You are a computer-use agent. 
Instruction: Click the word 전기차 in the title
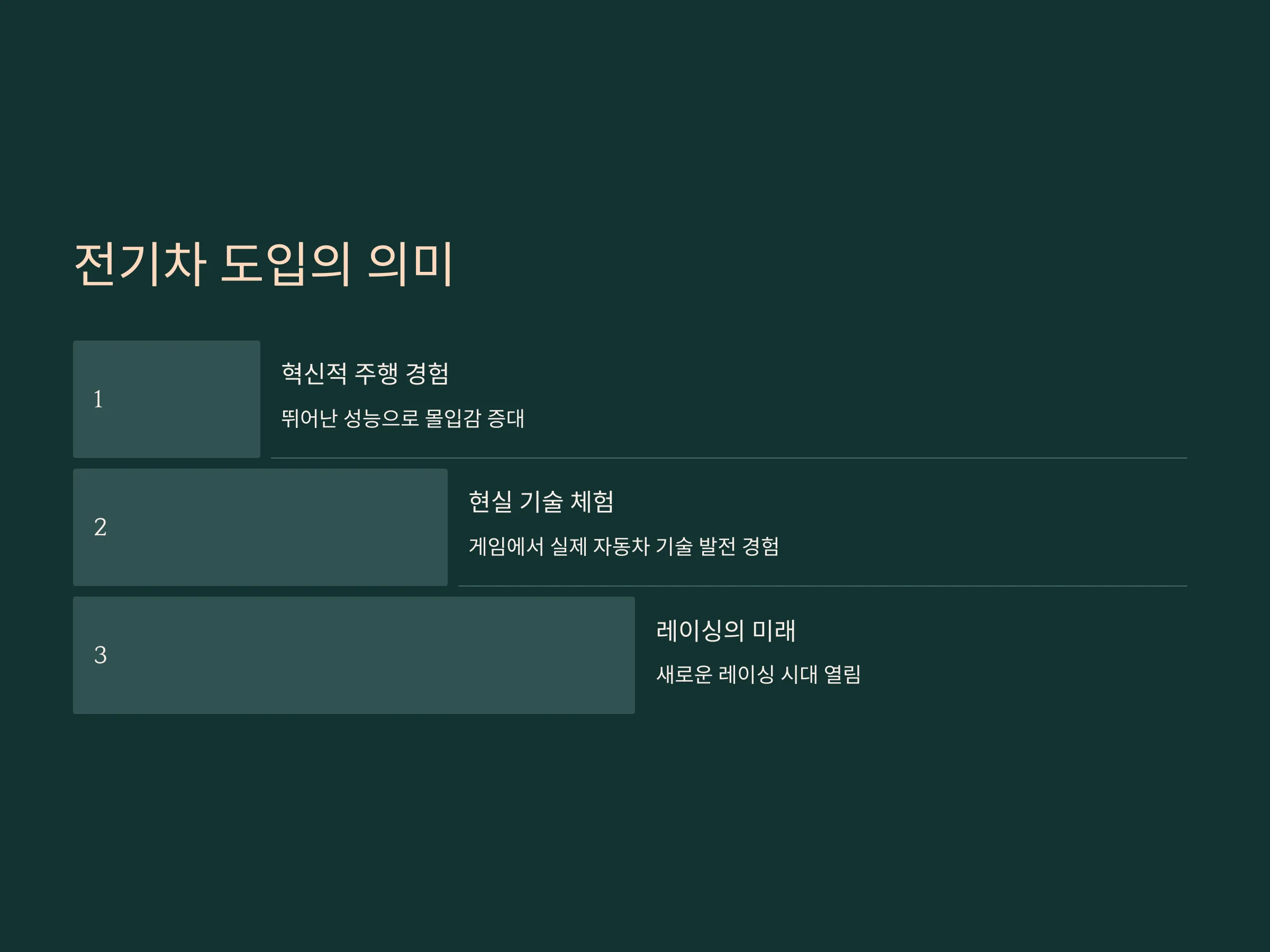tap(141, 264)
